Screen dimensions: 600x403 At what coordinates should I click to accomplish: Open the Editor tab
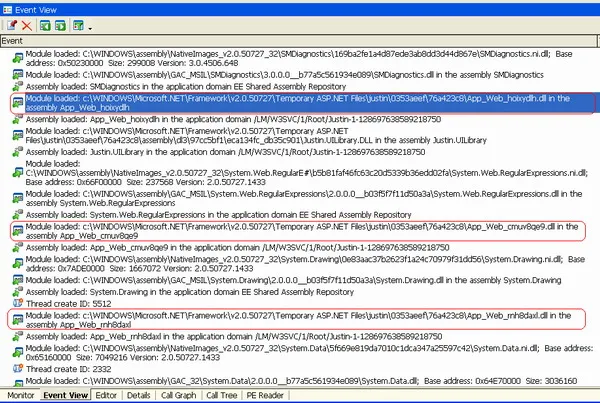tap(106, 395)
